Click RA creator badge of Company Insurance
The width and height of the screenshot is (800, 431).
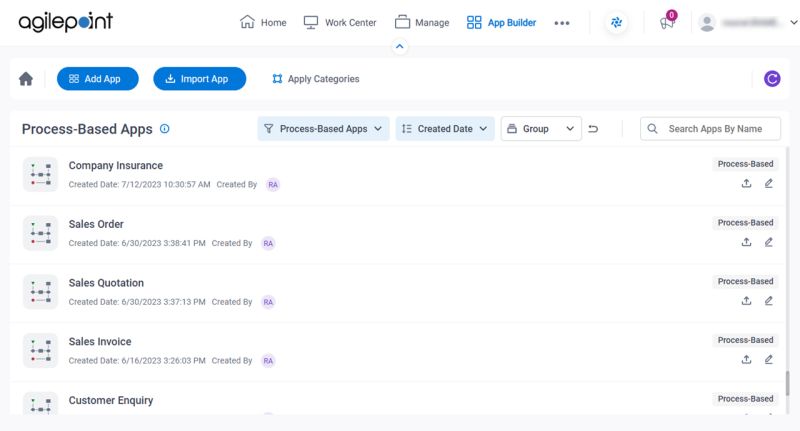(273, 185)
